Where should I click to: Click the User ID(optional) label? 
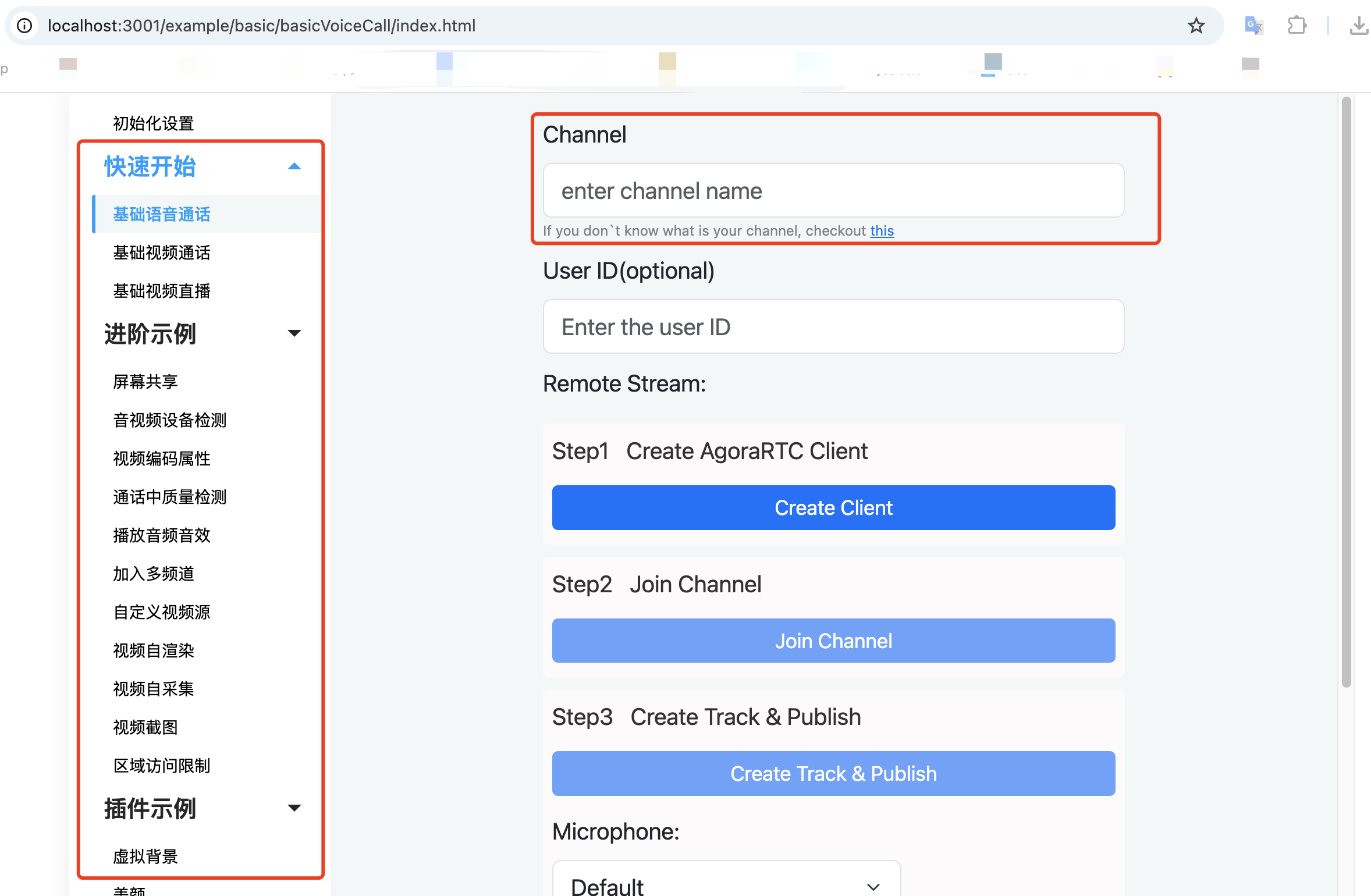(628, 271)
